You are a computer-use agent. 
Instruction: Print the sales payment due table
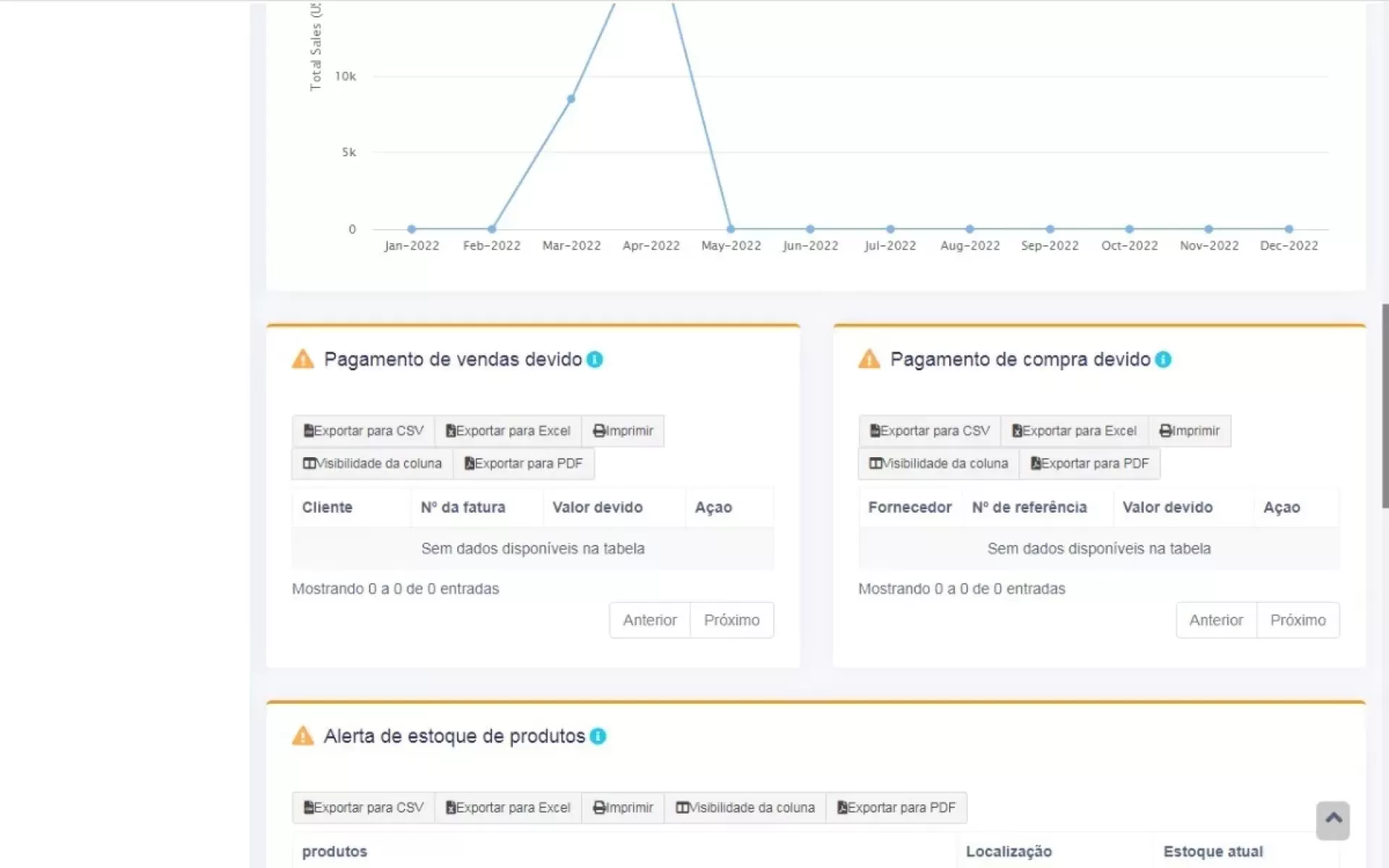[623, 431]
